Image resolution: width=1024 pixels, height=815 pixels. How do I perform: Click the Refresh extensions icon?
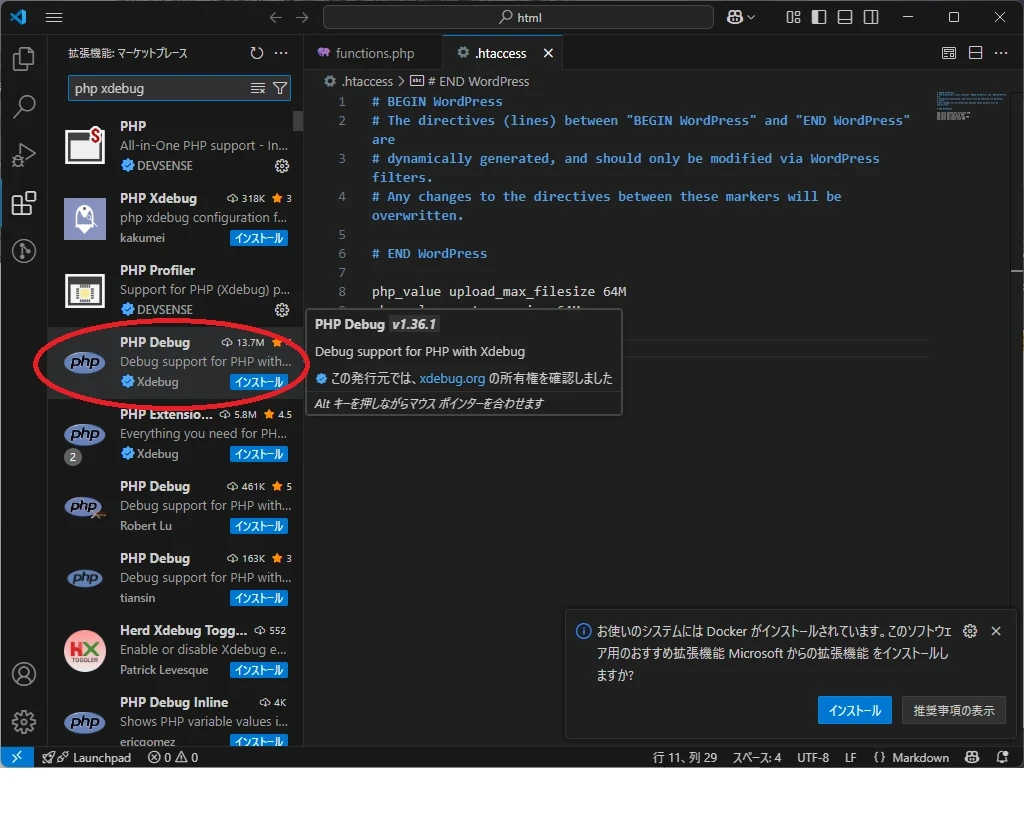257,53
